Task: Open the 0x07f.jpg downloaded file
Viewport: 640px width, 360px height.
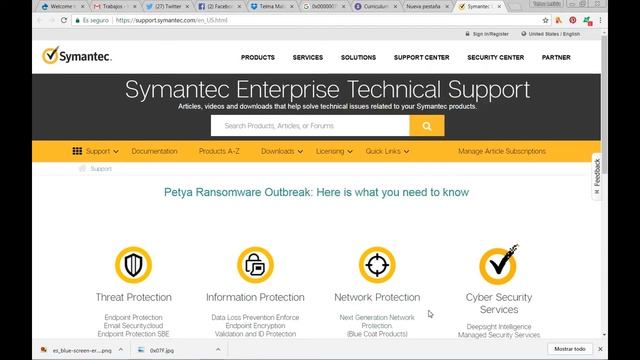Action: [158, 350]
